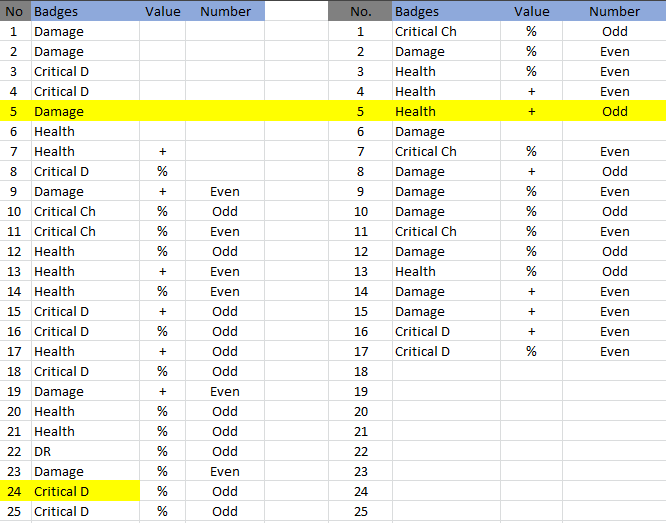Click empty value cell in right row 6

531,131
